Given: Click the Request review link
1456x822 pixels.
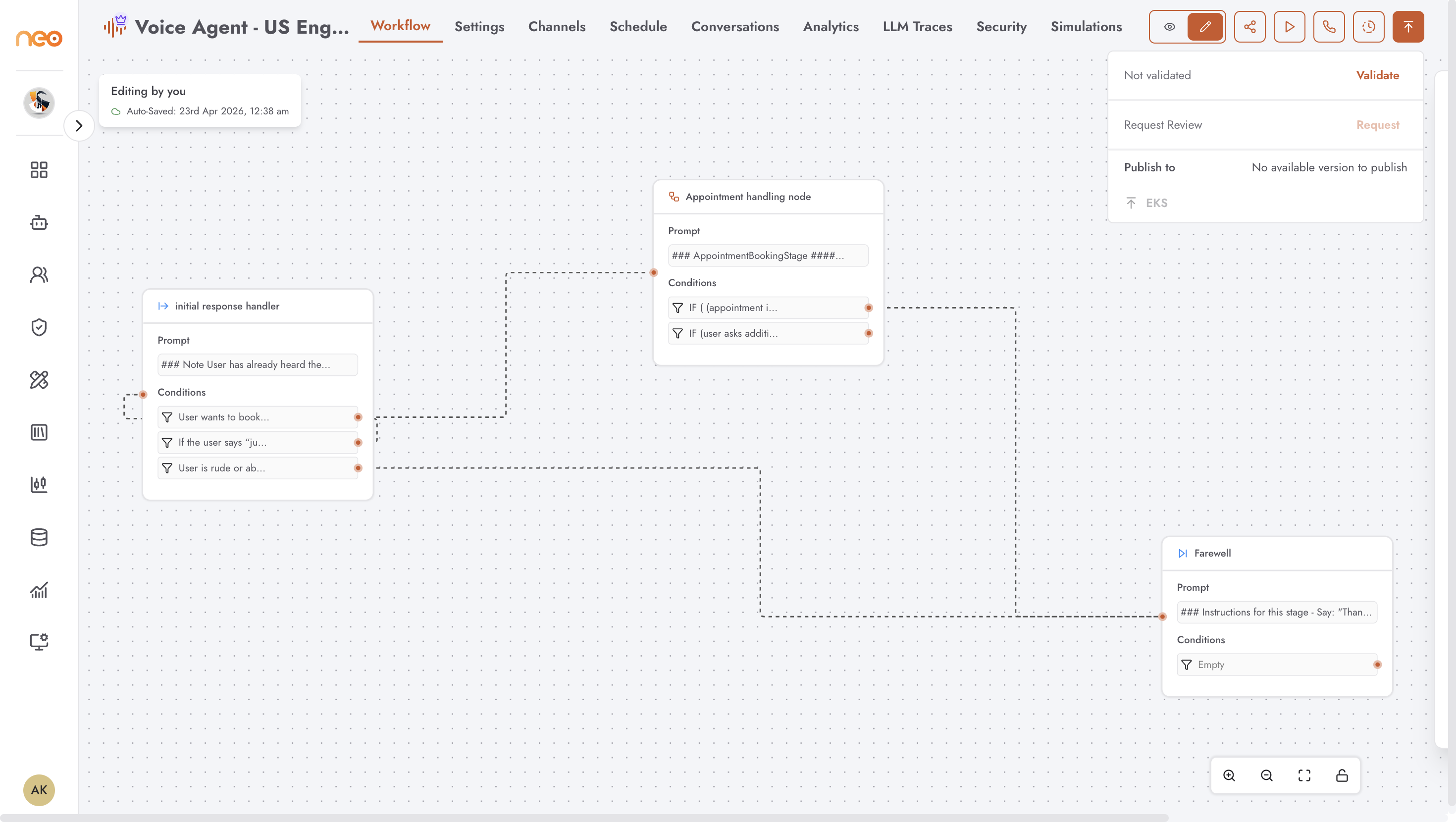Looking at the screenshot, I should 1377,125.
